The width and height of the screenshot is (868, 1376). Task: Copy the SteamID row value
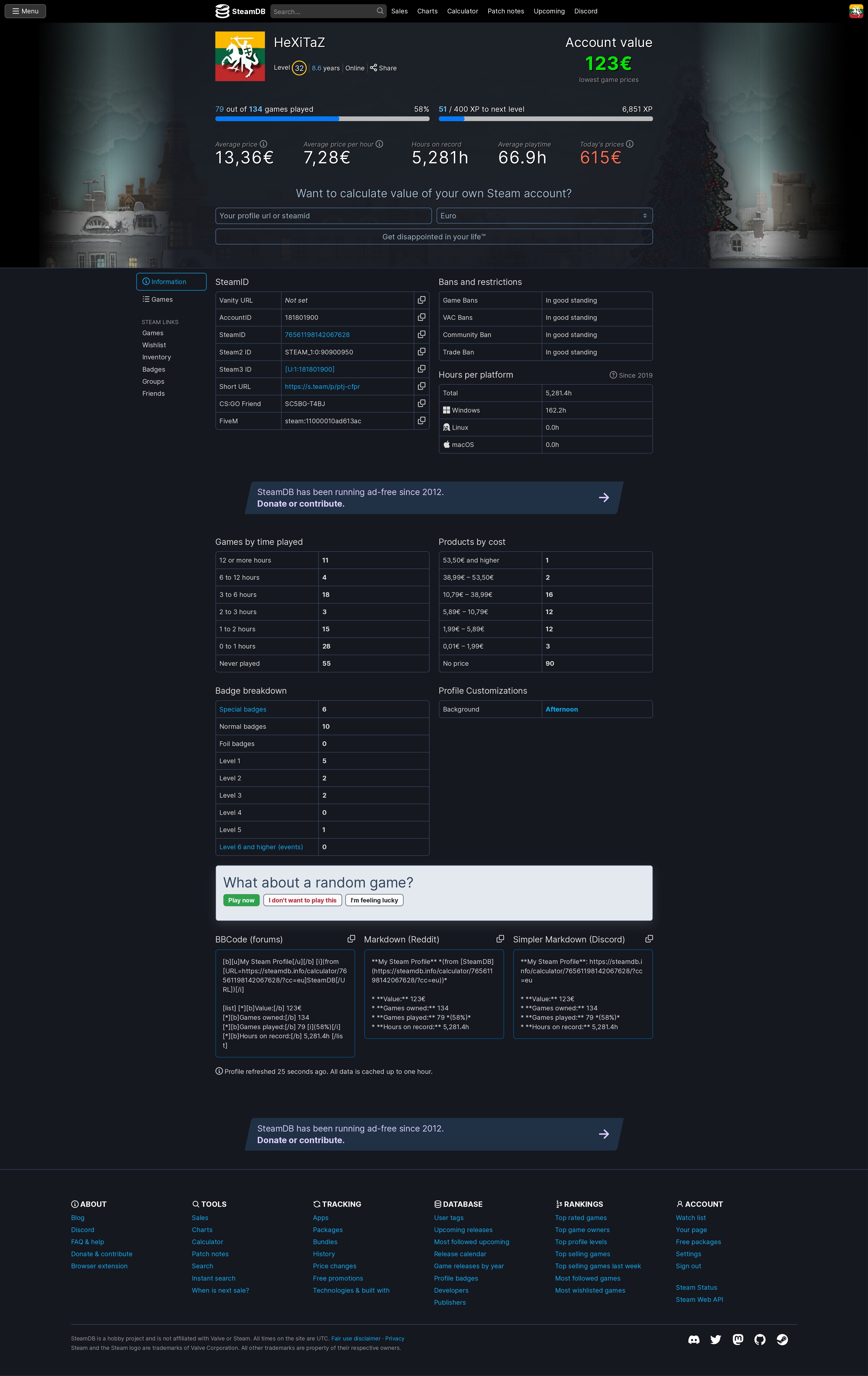point(421,334)
